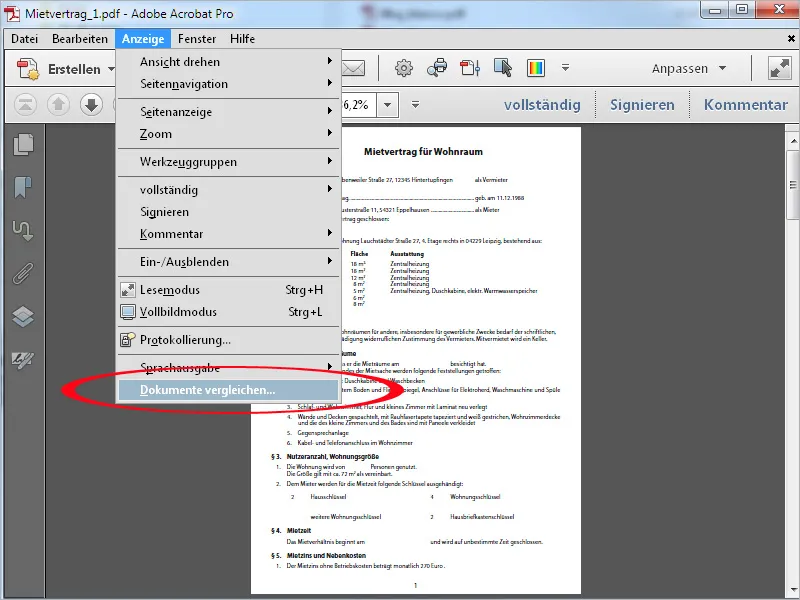800x600 pixels.
Task: Open the attachments paperclip panel
Action: (x=23, y=273)
